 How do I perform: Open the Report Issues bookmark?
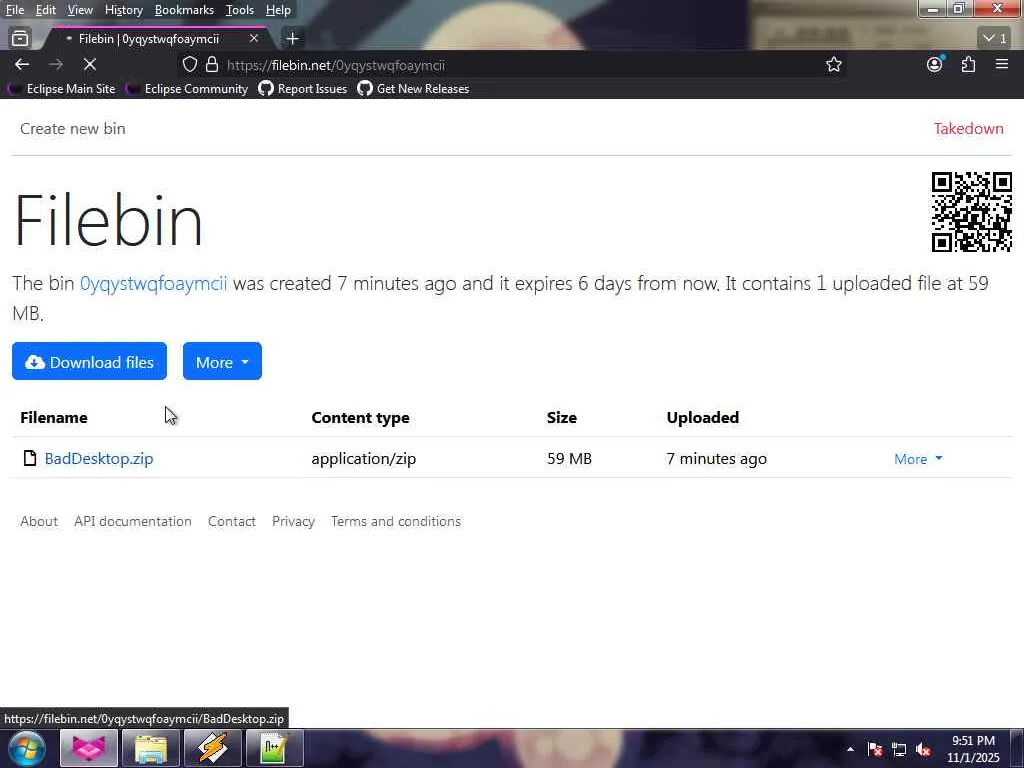pyautogui.click(x=303, y=89)
